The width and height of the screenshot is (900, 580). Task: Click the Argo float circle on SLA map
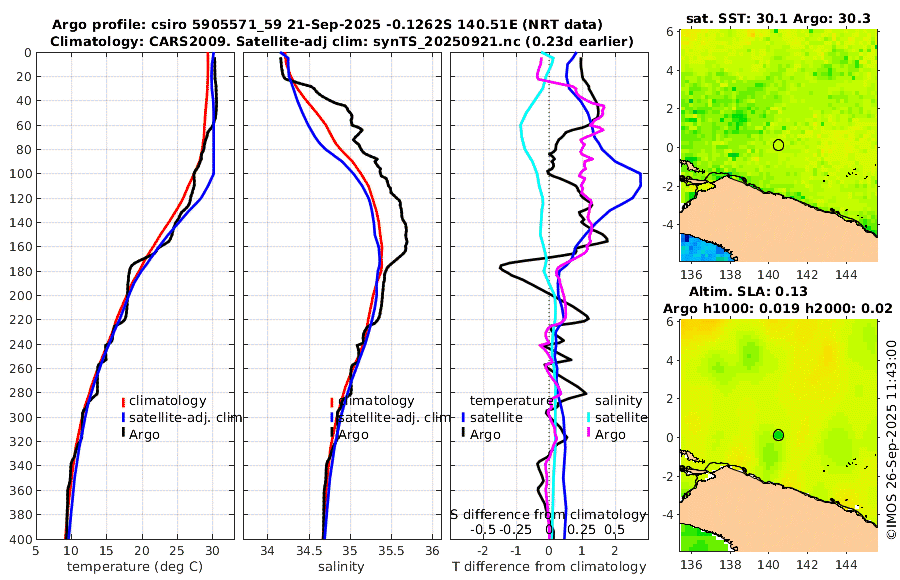coord(778,435)
